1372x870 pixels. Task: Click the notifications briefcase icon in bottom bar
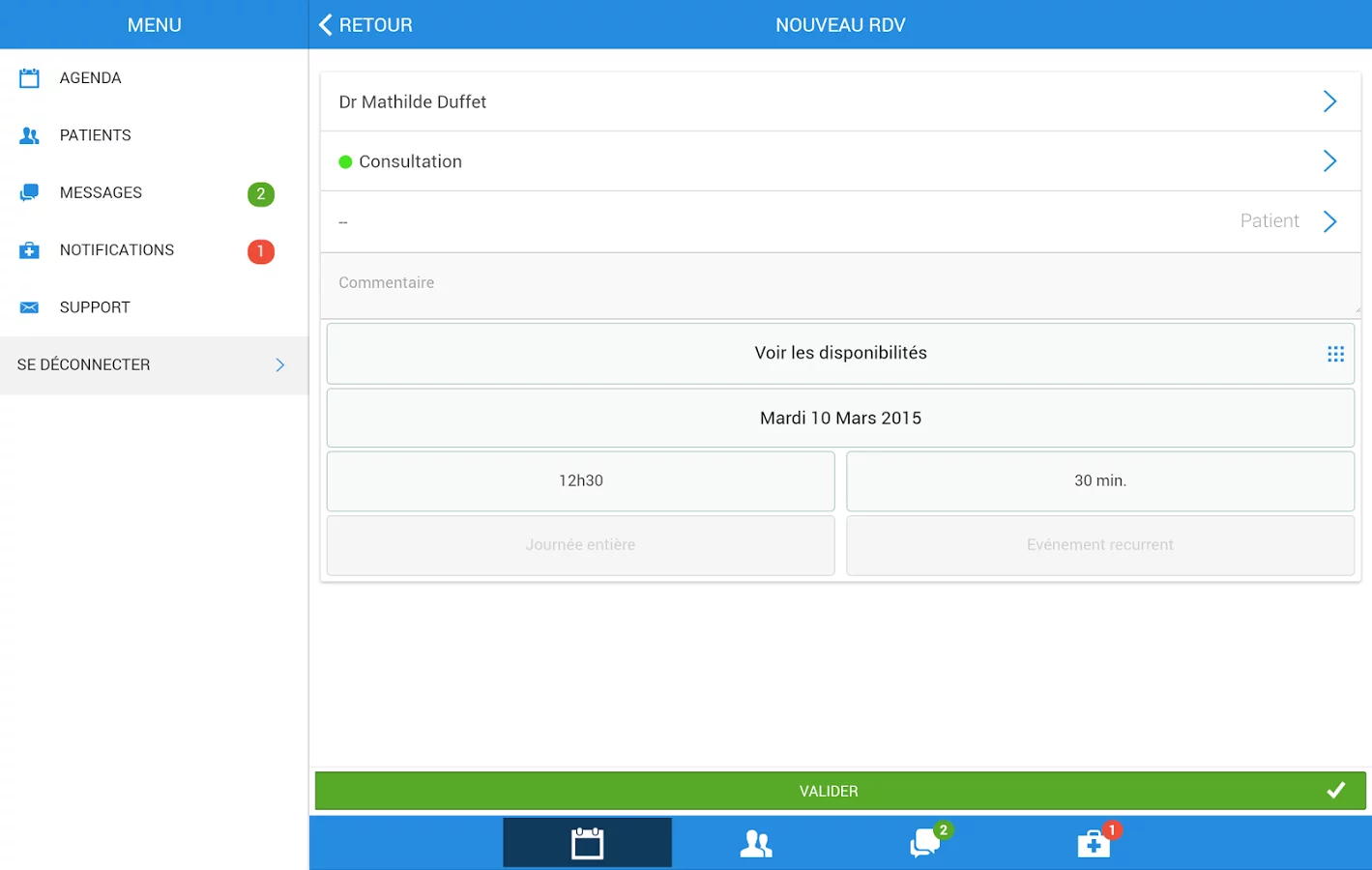1094,844
